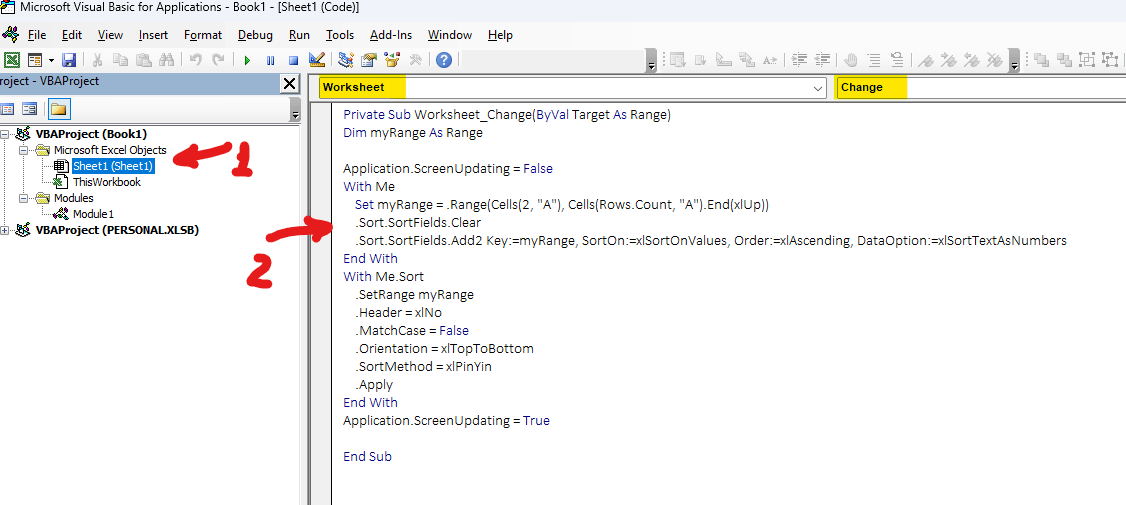Screen dimensions: 1126x505
Task: Click the Send to Back icon
Action: pyautogui.click(x=1064, y=60)
